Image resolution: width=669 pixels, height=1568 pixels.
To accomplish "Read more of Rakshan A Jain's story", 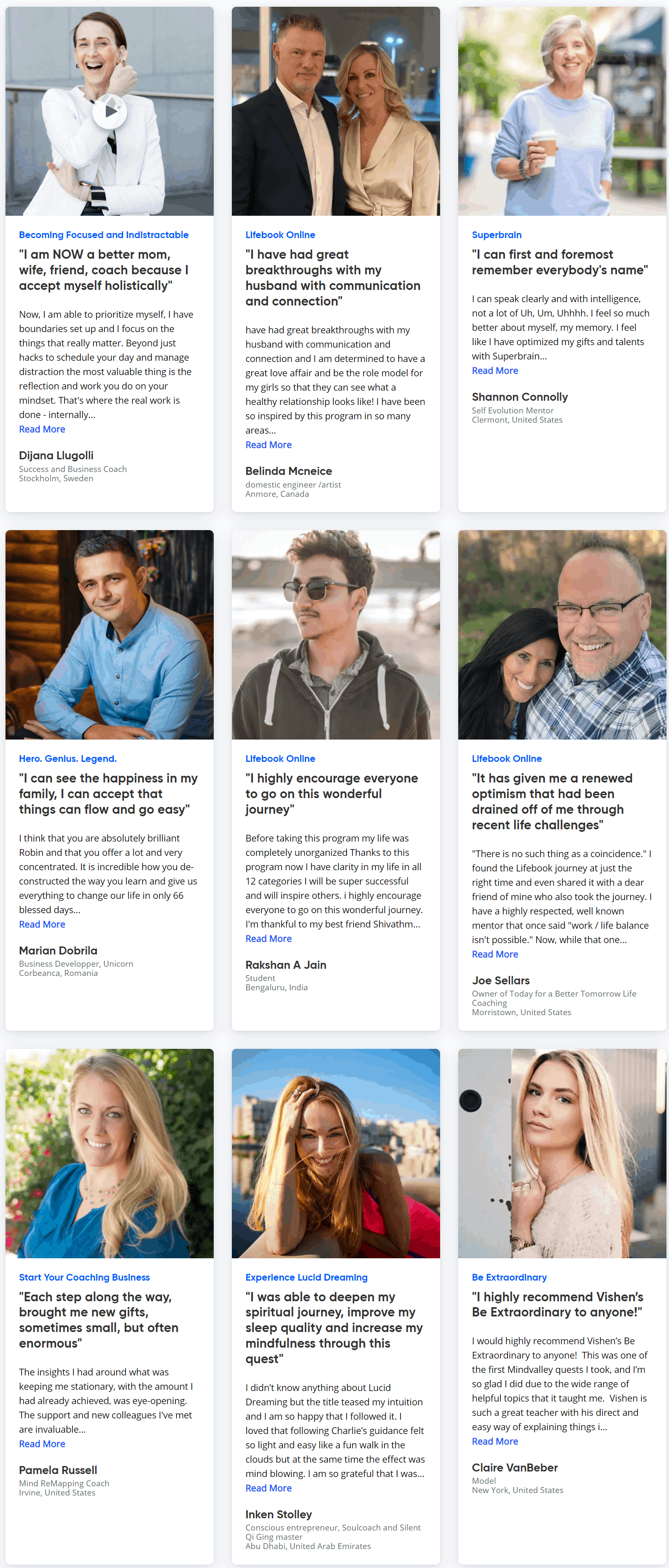I will click(x=269, y=938).
